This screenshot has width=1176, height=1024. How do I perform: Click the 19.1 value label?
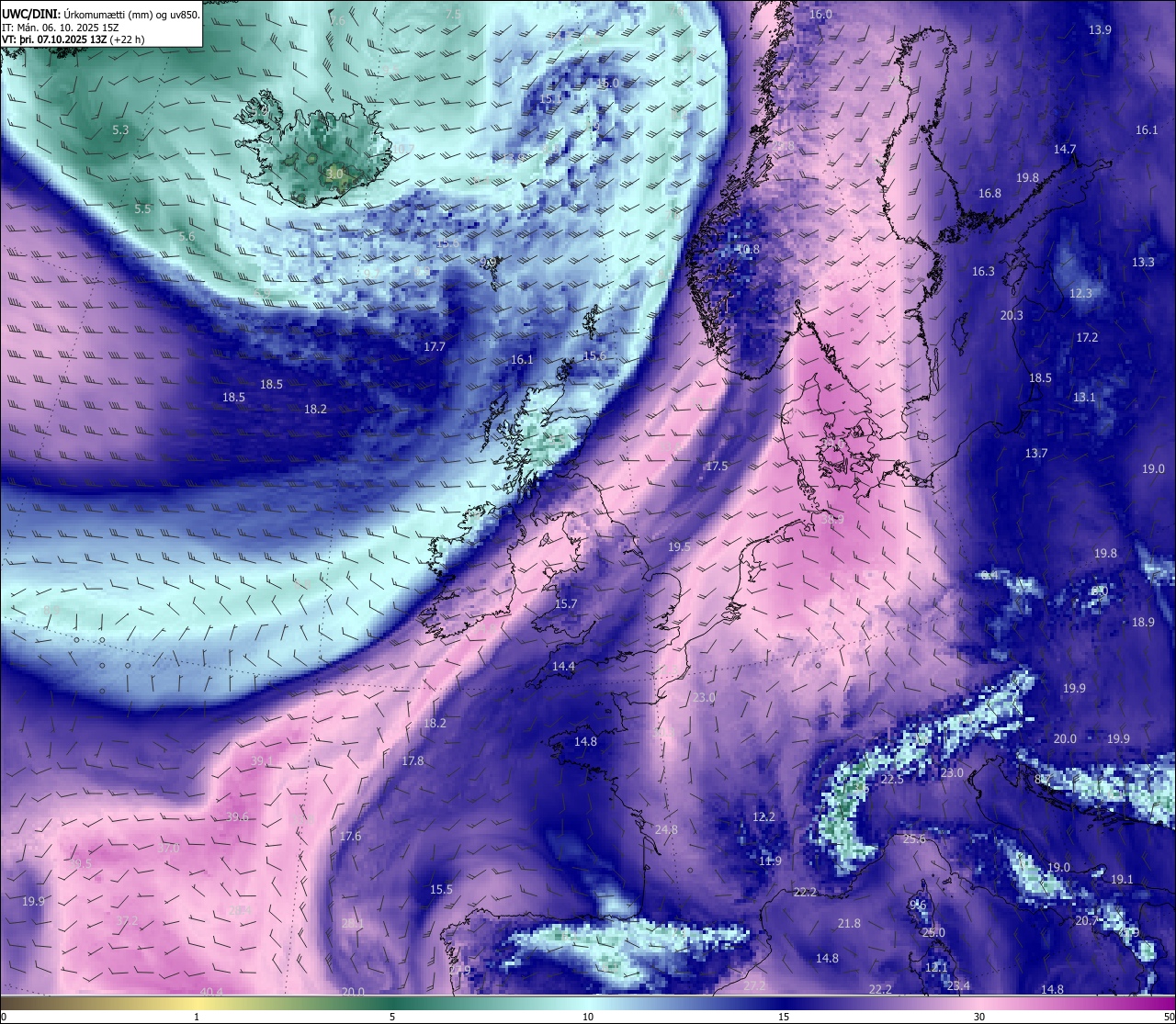pos(1122,879)
